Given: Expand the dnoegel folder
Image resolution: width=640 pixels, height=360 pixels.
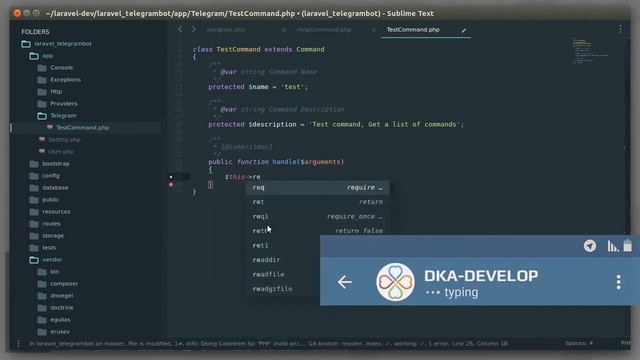Looking at the screenshot, I should 55,296.
